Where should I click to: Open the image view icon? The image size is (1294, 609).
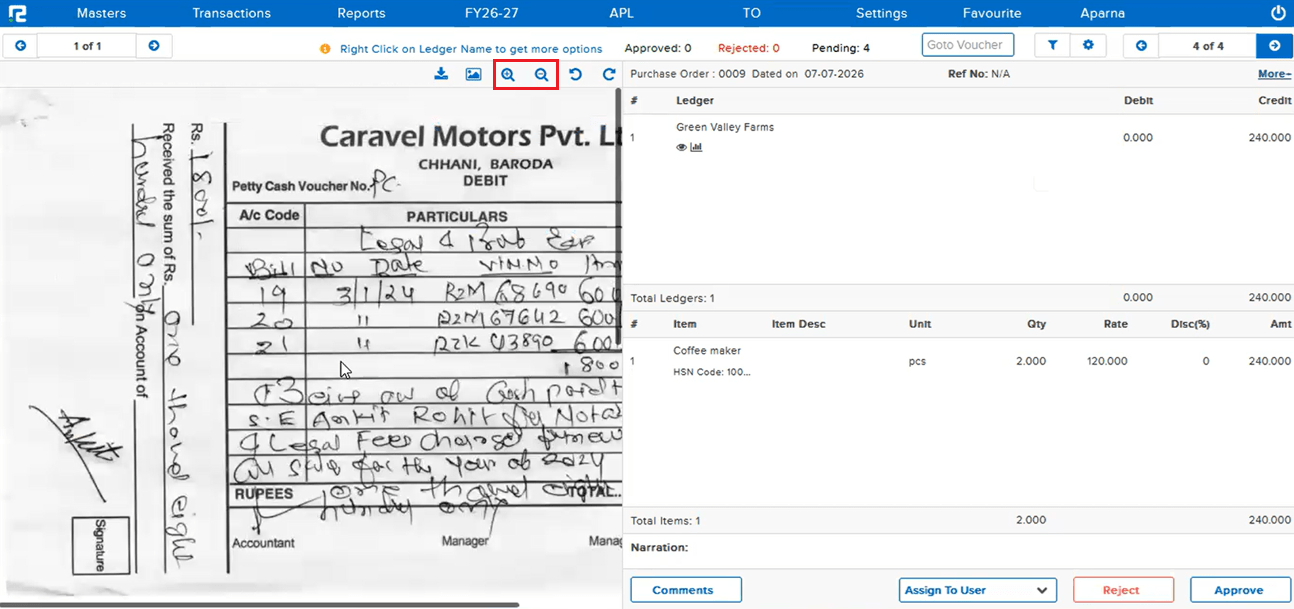coord(474,75)
